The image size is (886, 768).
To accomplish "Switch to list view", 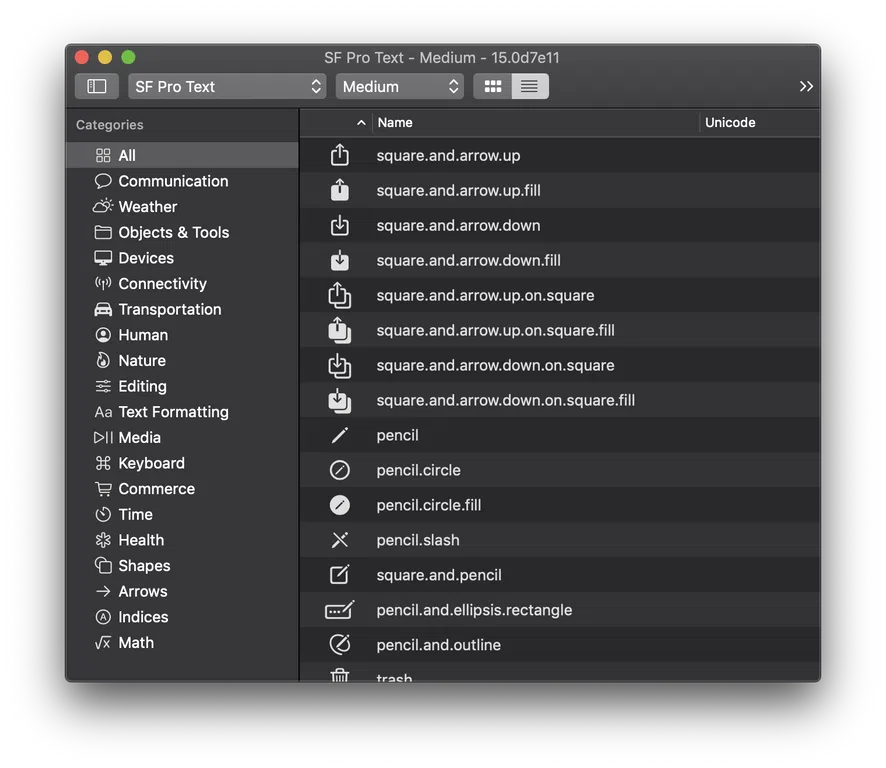I will tap(529, 86).
